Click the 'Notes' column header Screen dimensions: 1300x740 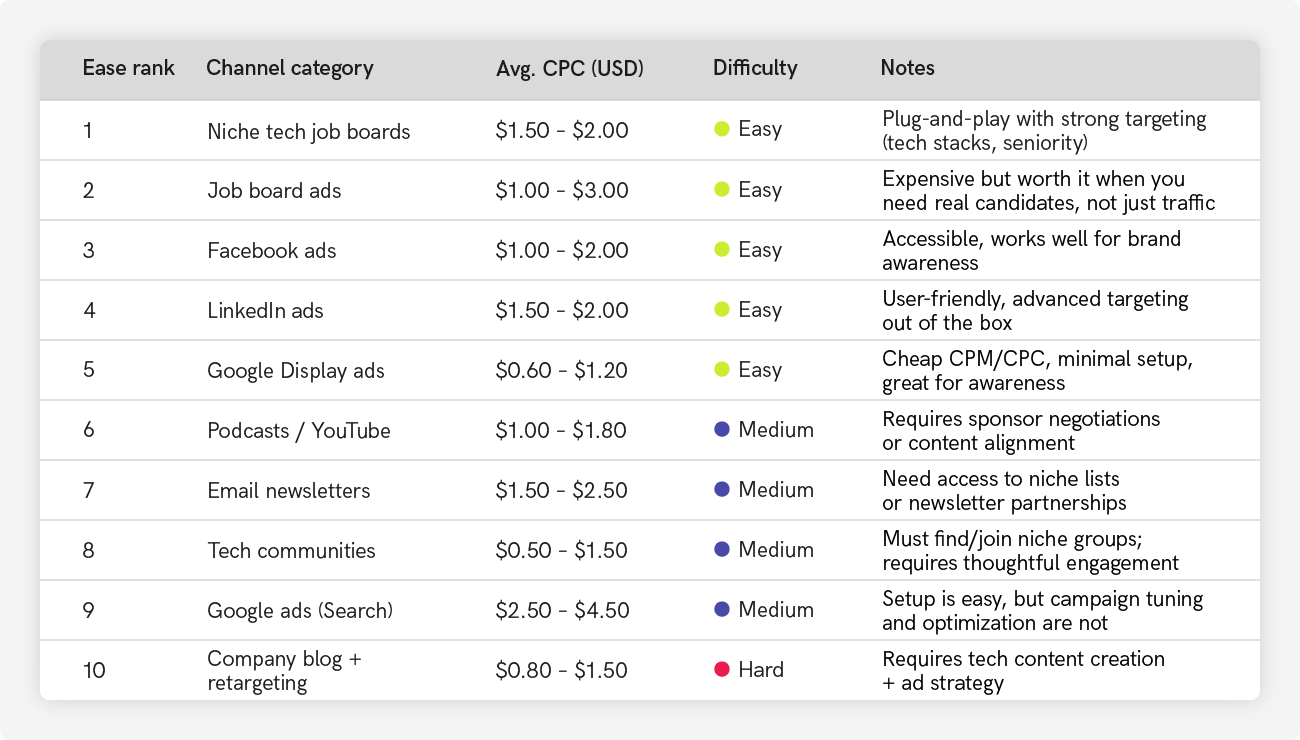[x=908, y=68]
